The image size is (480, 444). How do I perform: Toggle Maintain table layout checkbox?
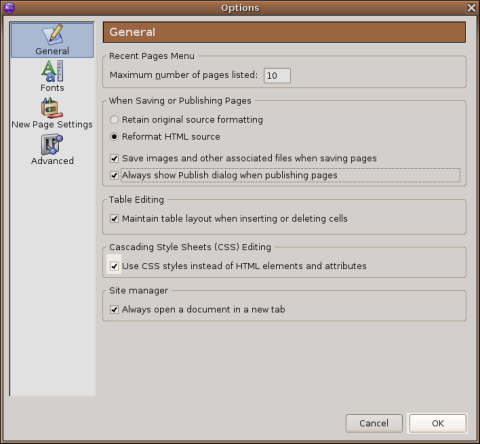tap(114, 219)
